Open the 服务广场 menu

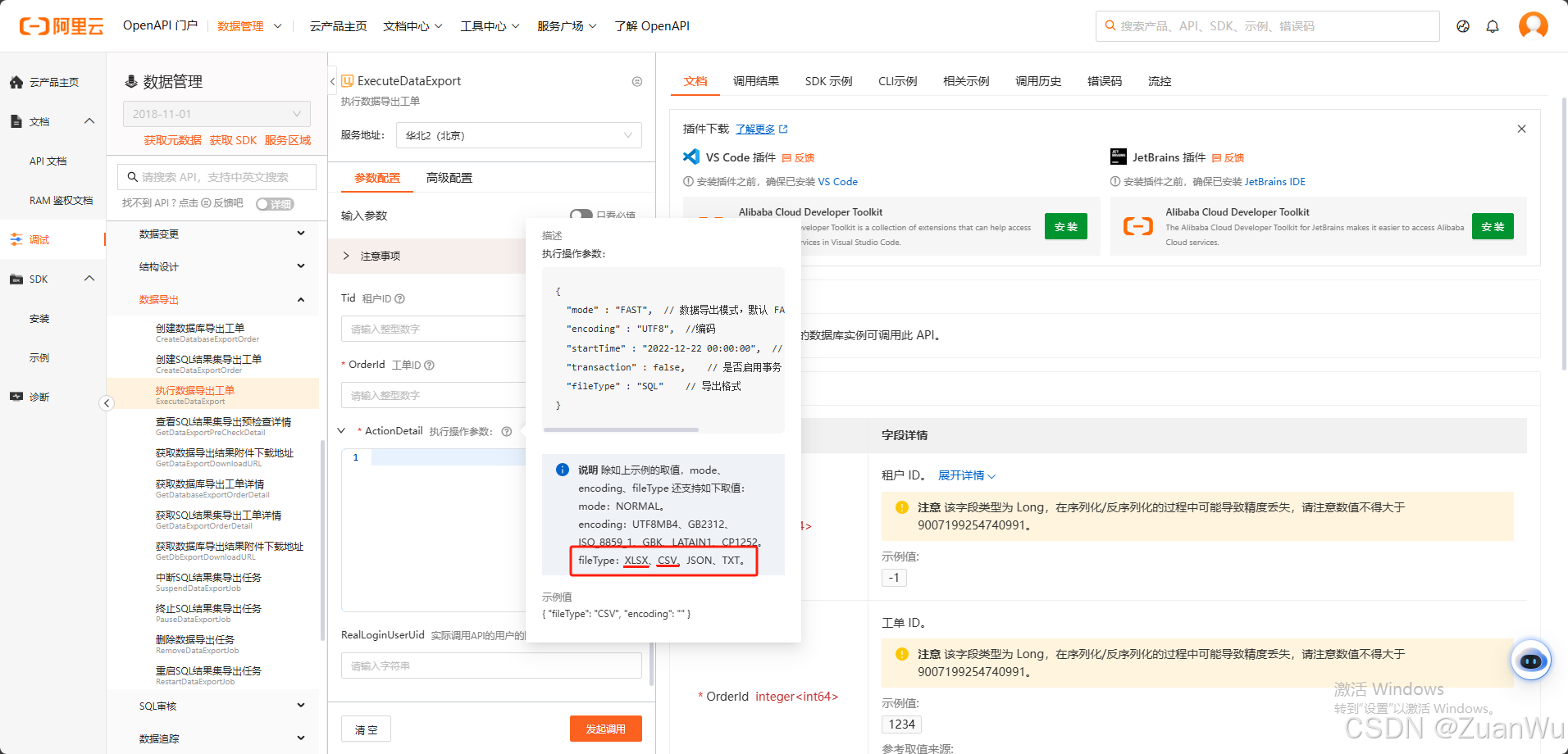tap(567, 26)
